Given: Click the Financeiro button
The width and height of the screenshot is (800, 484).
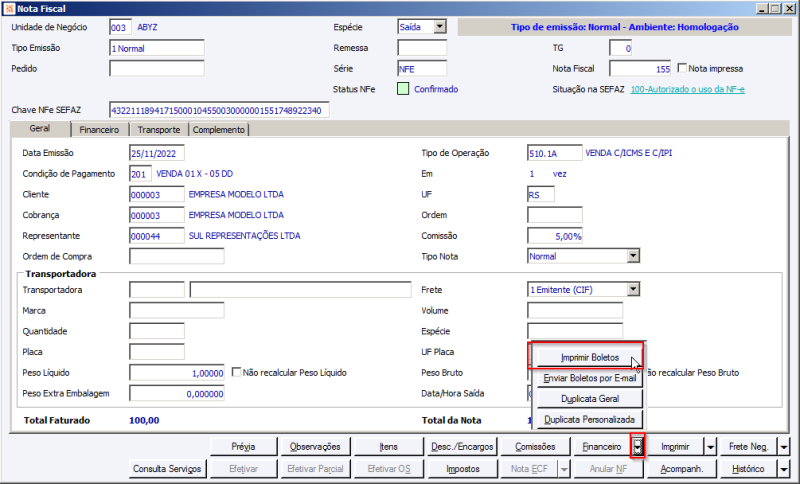Looking at the screenshot, I should click(x=602, y=447).
